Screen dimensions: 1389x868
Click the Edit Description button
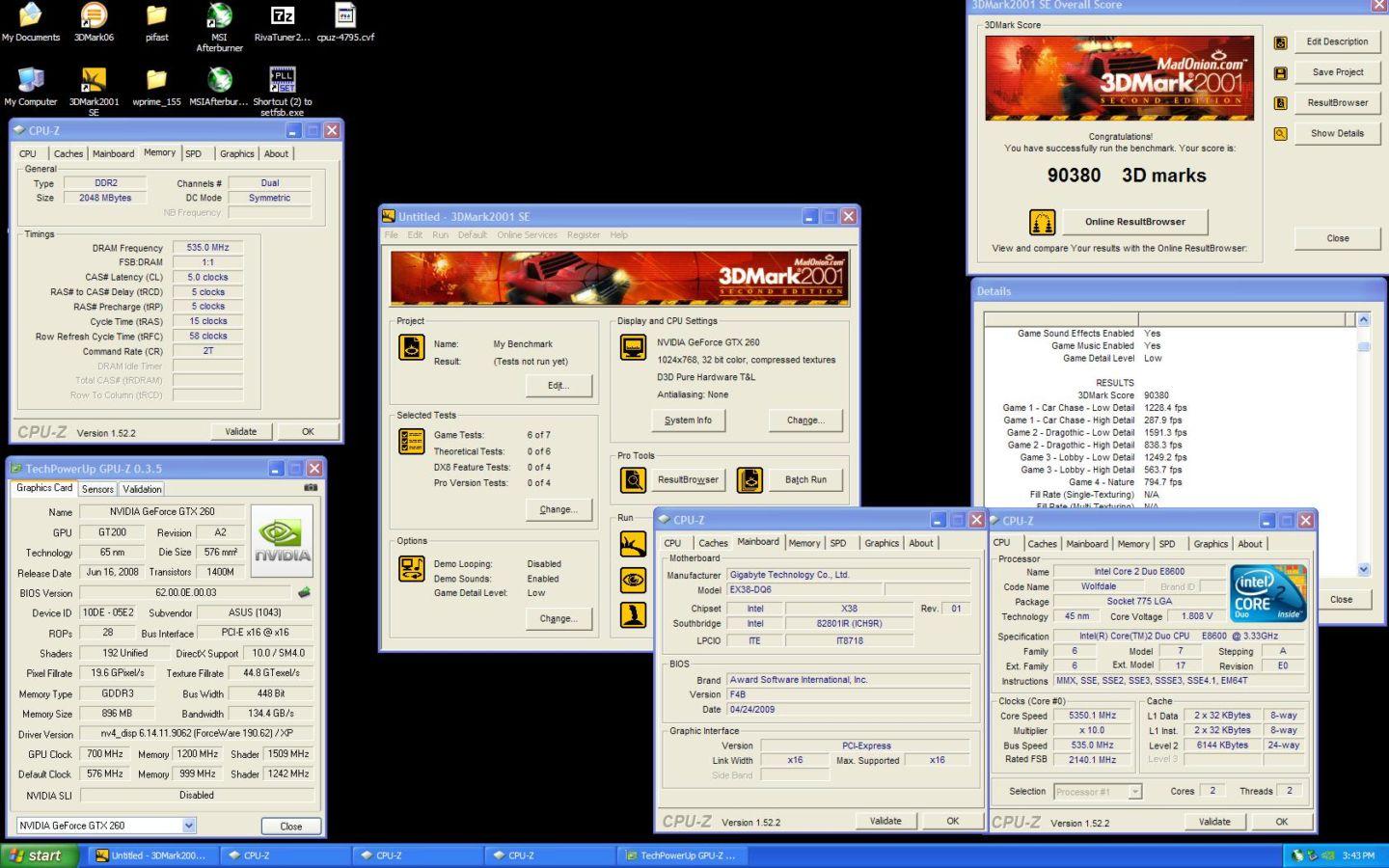tap(1337, 42)
